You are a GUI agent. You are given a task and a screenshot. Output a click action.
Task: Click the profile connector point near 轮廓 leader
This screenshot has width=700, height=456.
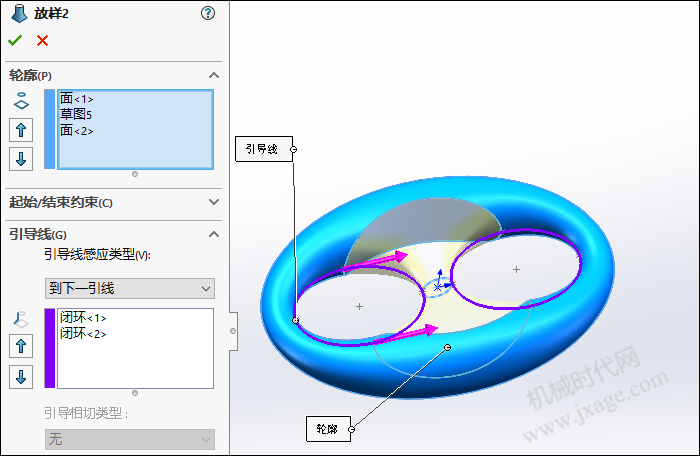448,347
